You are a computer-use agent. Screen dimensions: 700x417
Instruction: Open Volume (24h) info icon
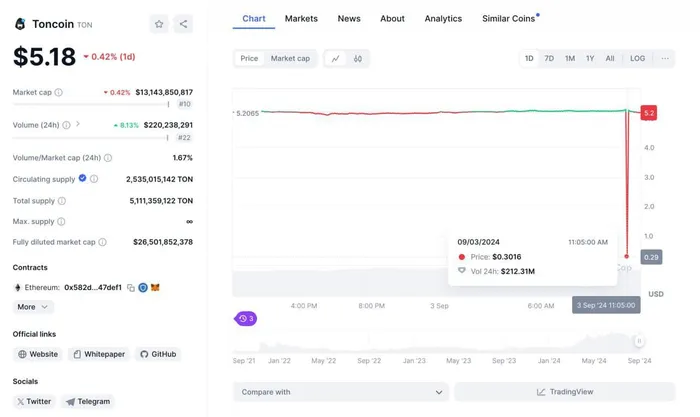[66, 125]
